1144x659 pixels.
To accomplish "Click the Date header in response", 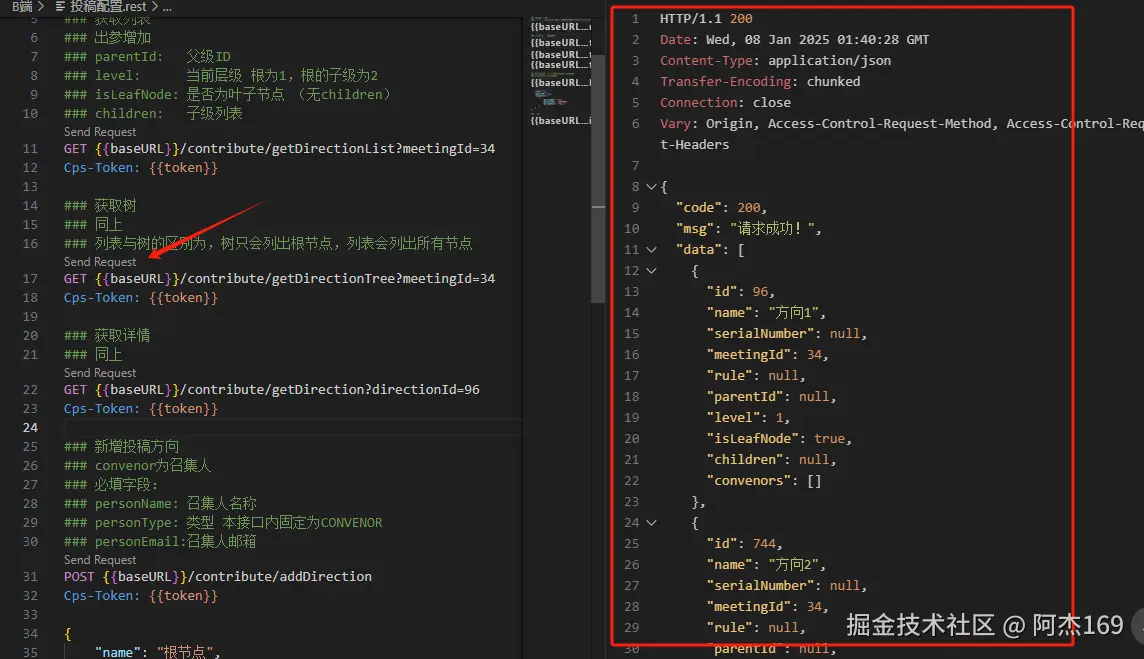I will pyautogui.click(x=794, y=39).
